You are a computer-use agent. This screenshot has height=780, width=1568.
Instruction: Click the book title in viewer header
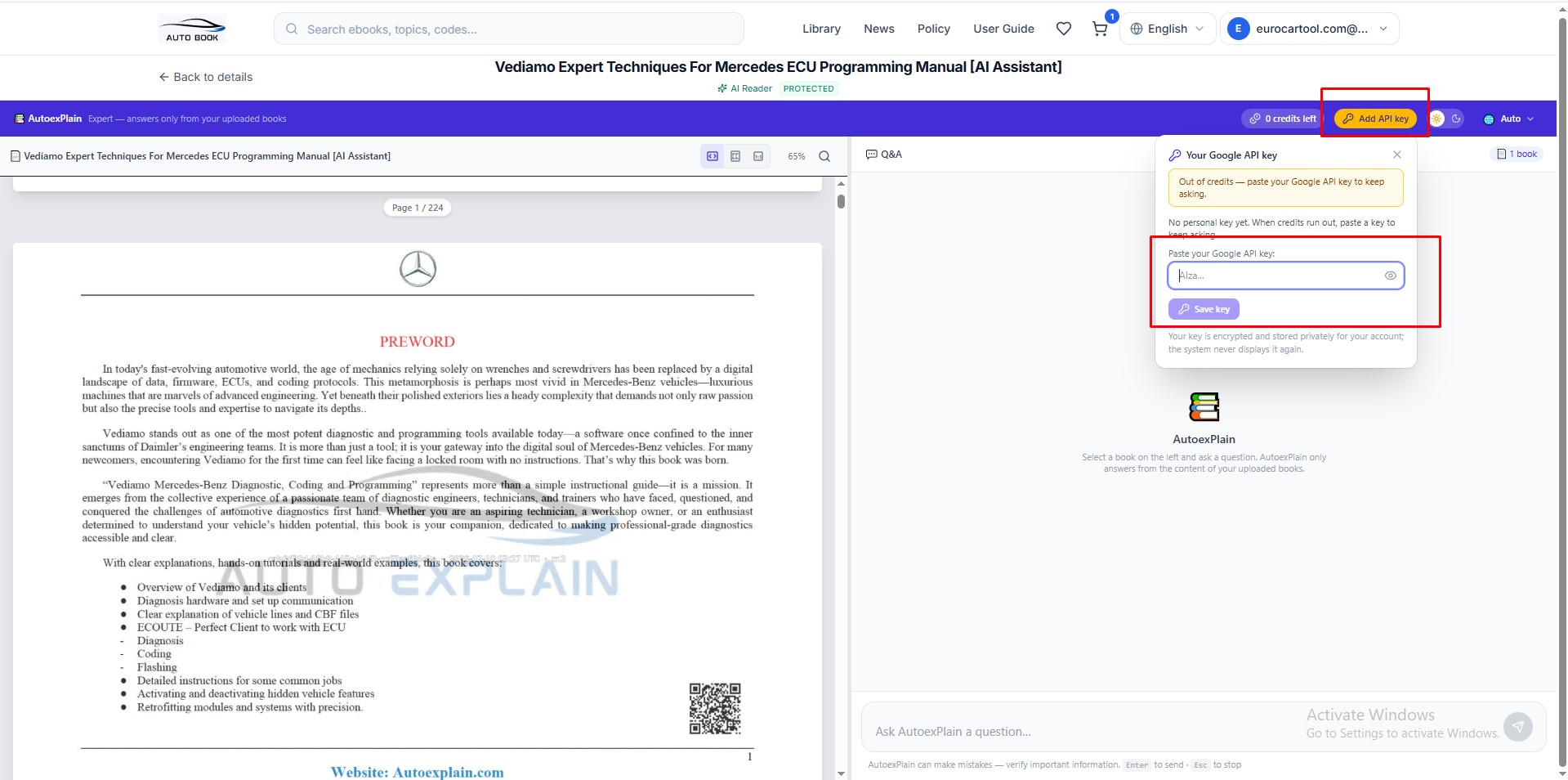[207, 156]
